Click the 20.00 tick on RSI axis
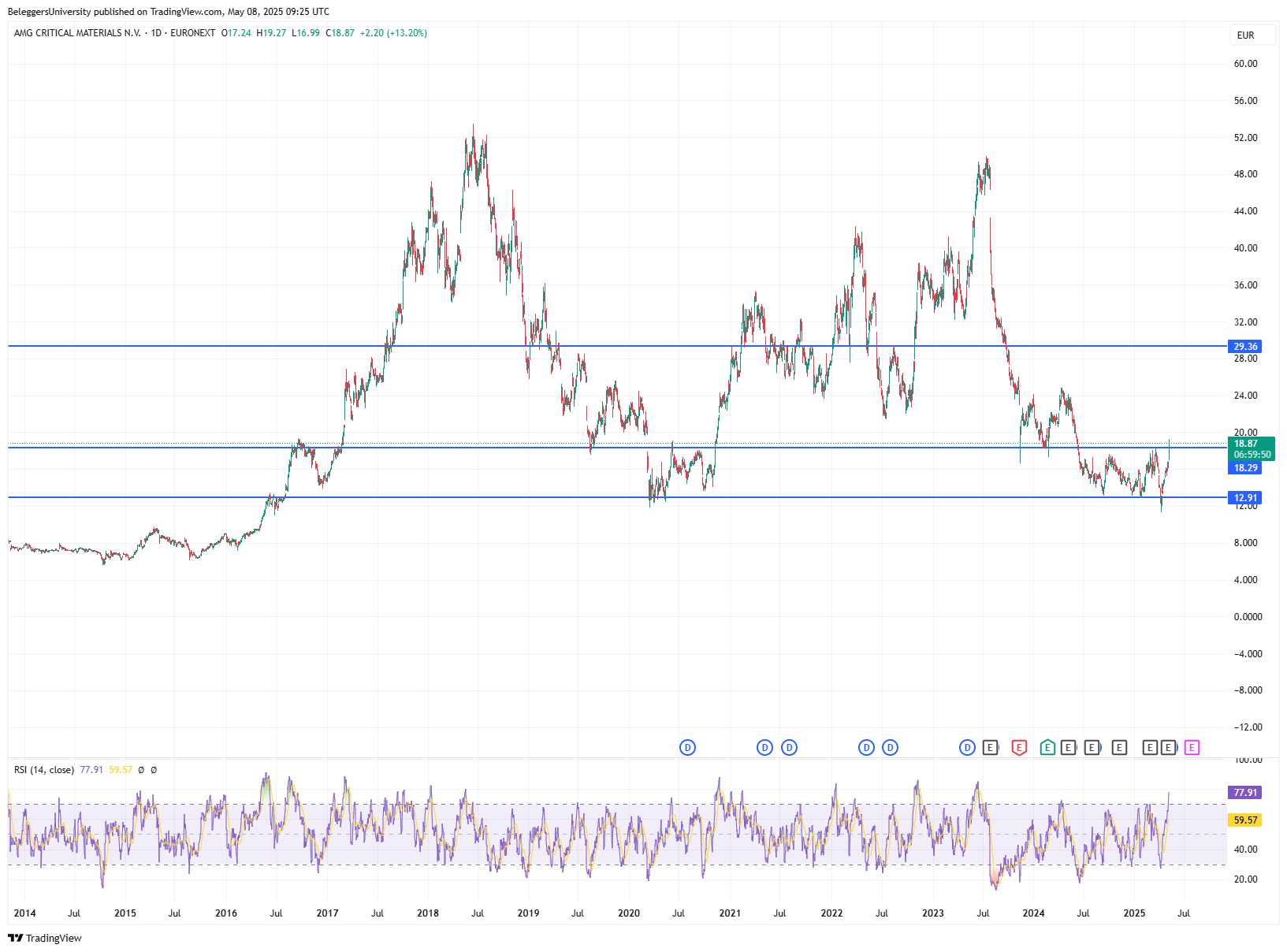This screenshot has height=952, width=1287. (x=1245, y=879)
